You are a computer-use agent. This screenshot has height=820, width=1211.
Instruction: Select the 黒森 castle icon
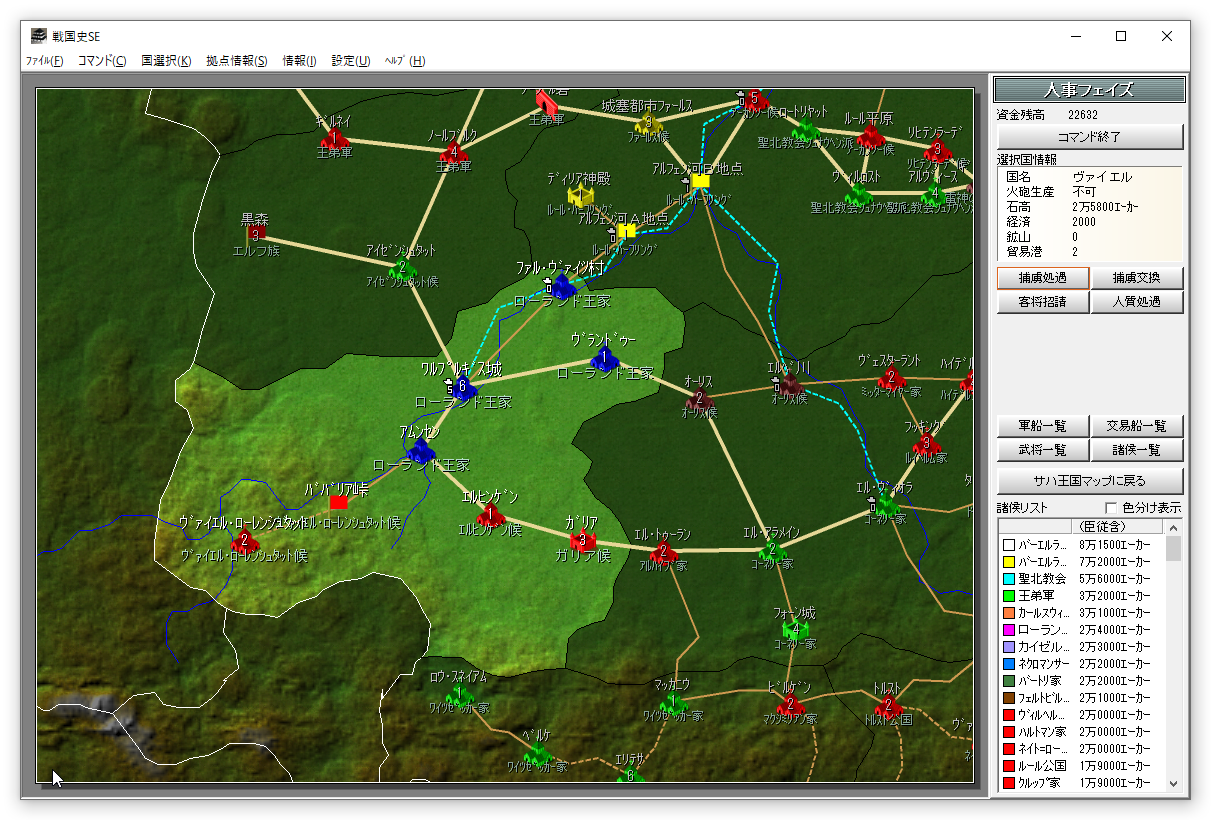pos(255,235)
